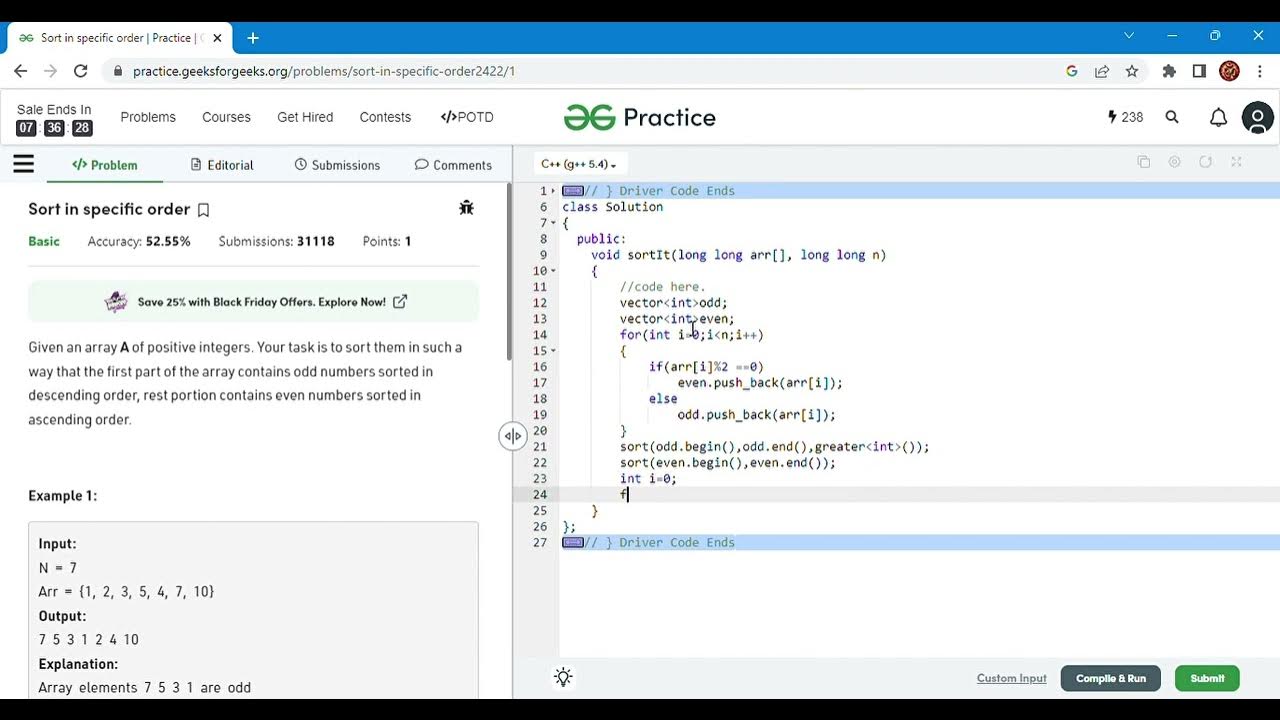Viewport: 1280px width, 720px height.
Task: Open the Chrome profile avatar
Action: 1230,71
